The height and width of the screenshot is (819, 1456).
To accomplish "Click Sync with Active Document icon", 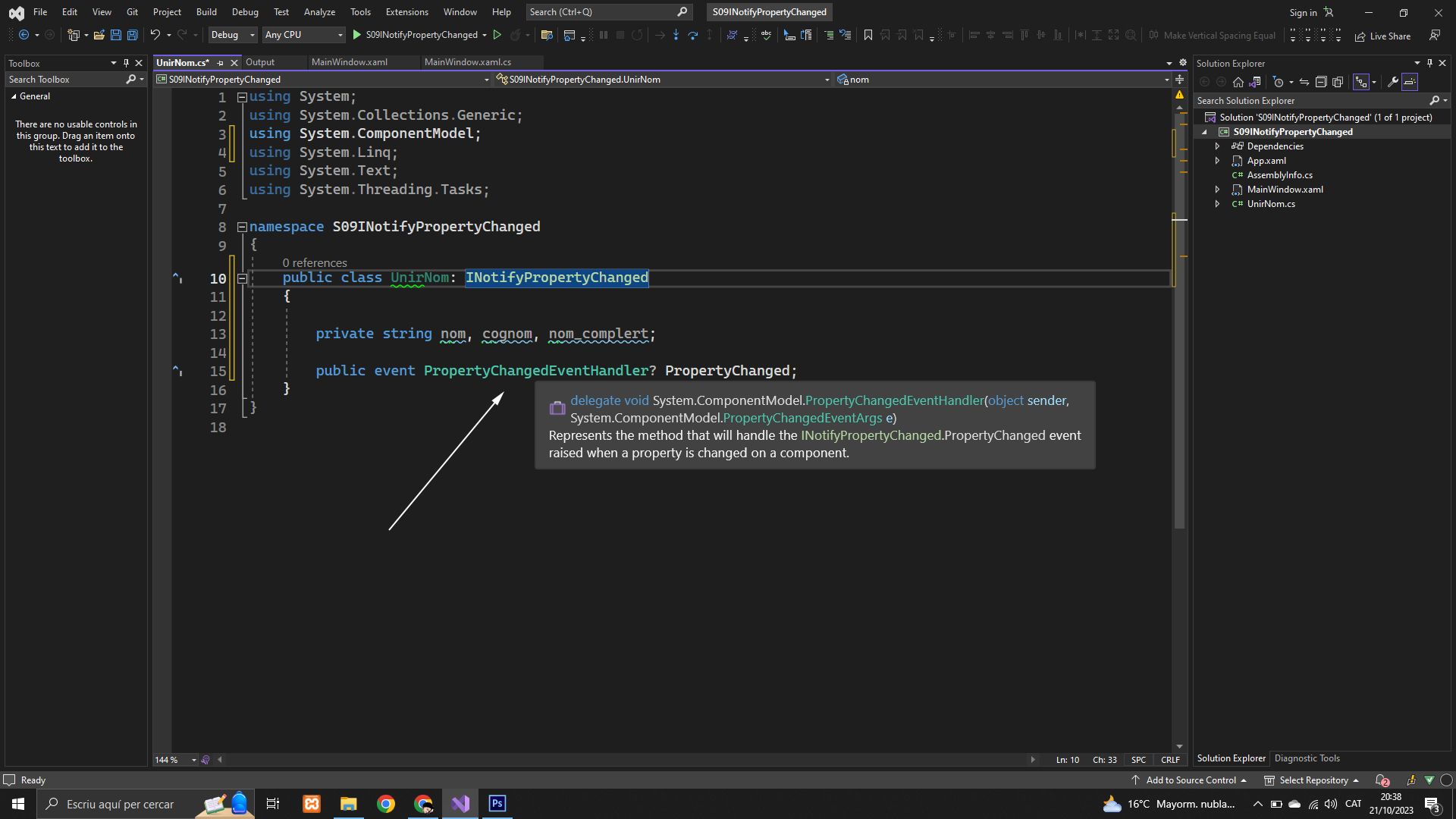I will (x=1304, y=82).
